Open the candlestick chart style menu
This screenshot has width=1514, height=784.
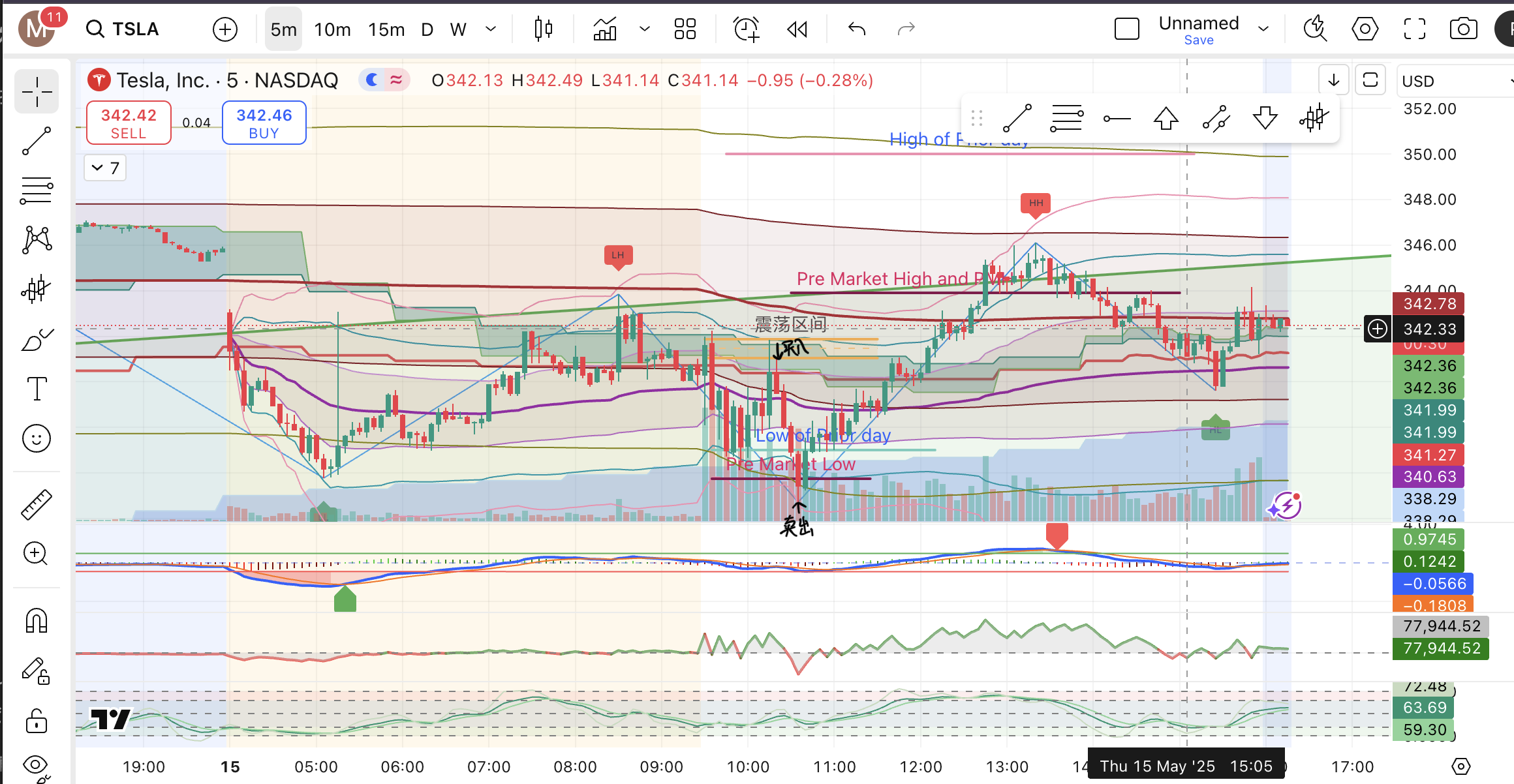point(543,29)
